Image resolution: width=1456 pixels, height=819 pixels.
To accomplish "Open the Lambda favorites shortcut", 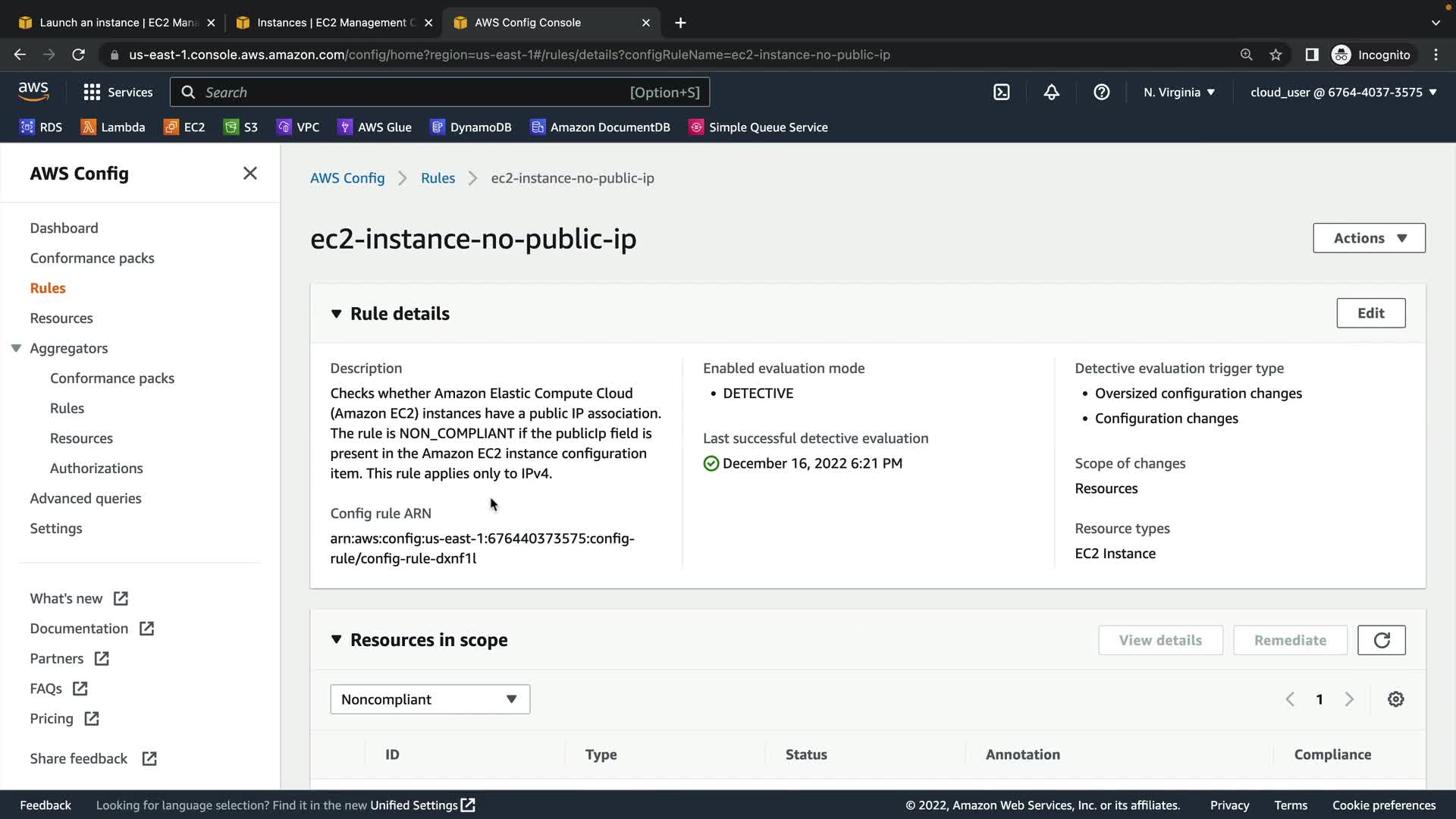I will pos(113,127).
